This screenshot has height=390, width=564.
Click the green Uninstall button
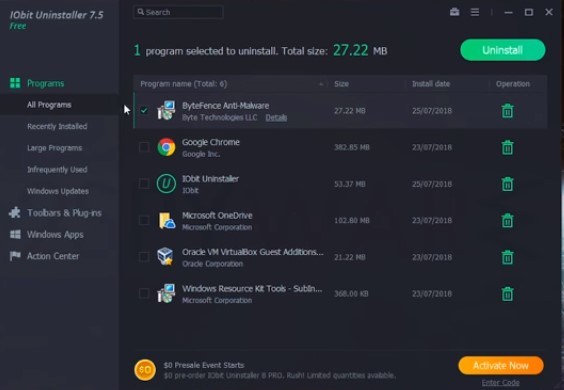click(x=502, y=50)
